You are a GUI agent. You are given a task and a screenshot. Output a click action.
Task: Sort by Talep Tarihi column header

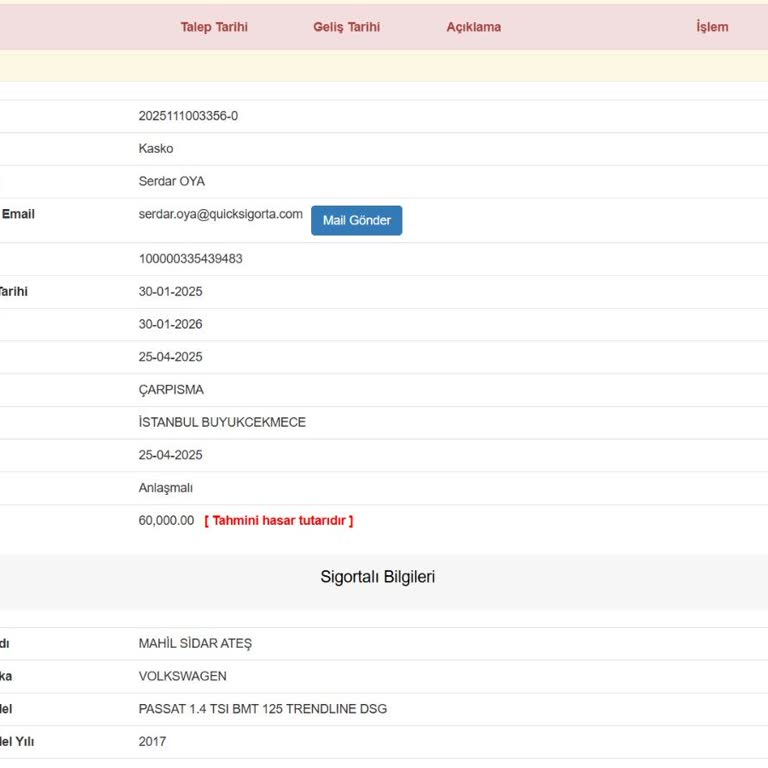click(x=214, y=27)
